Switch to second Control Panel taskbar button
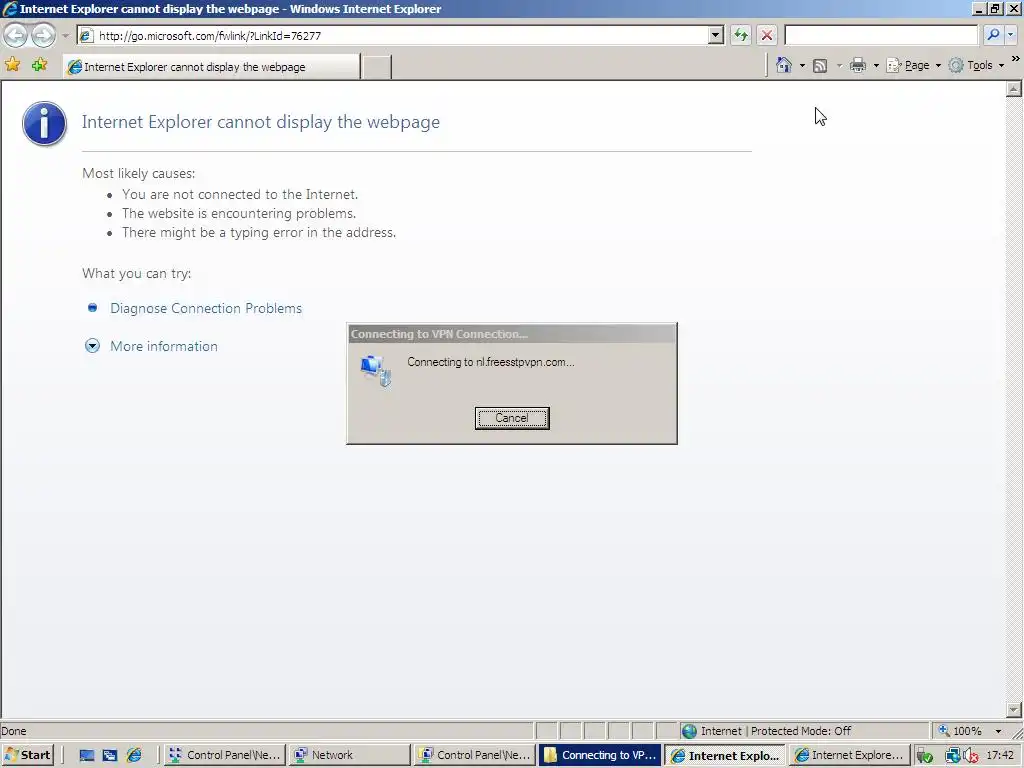This screenshot has width=1024, height=768. [474, 755]
